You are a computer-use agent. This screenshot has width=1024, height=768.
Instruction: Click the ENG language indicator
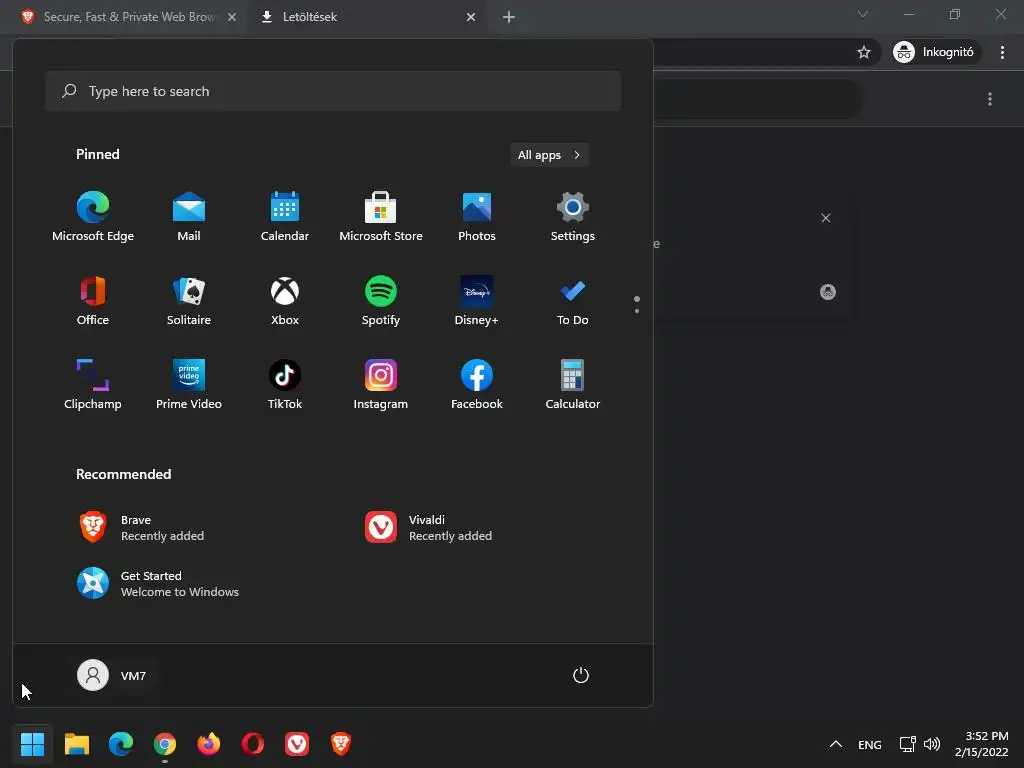point(869,744)
